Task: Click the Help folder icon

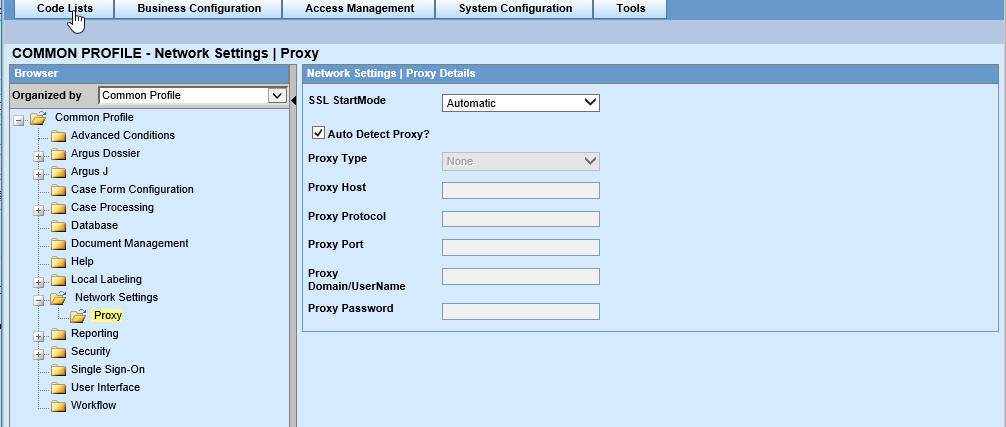Action: click(58, 262)
